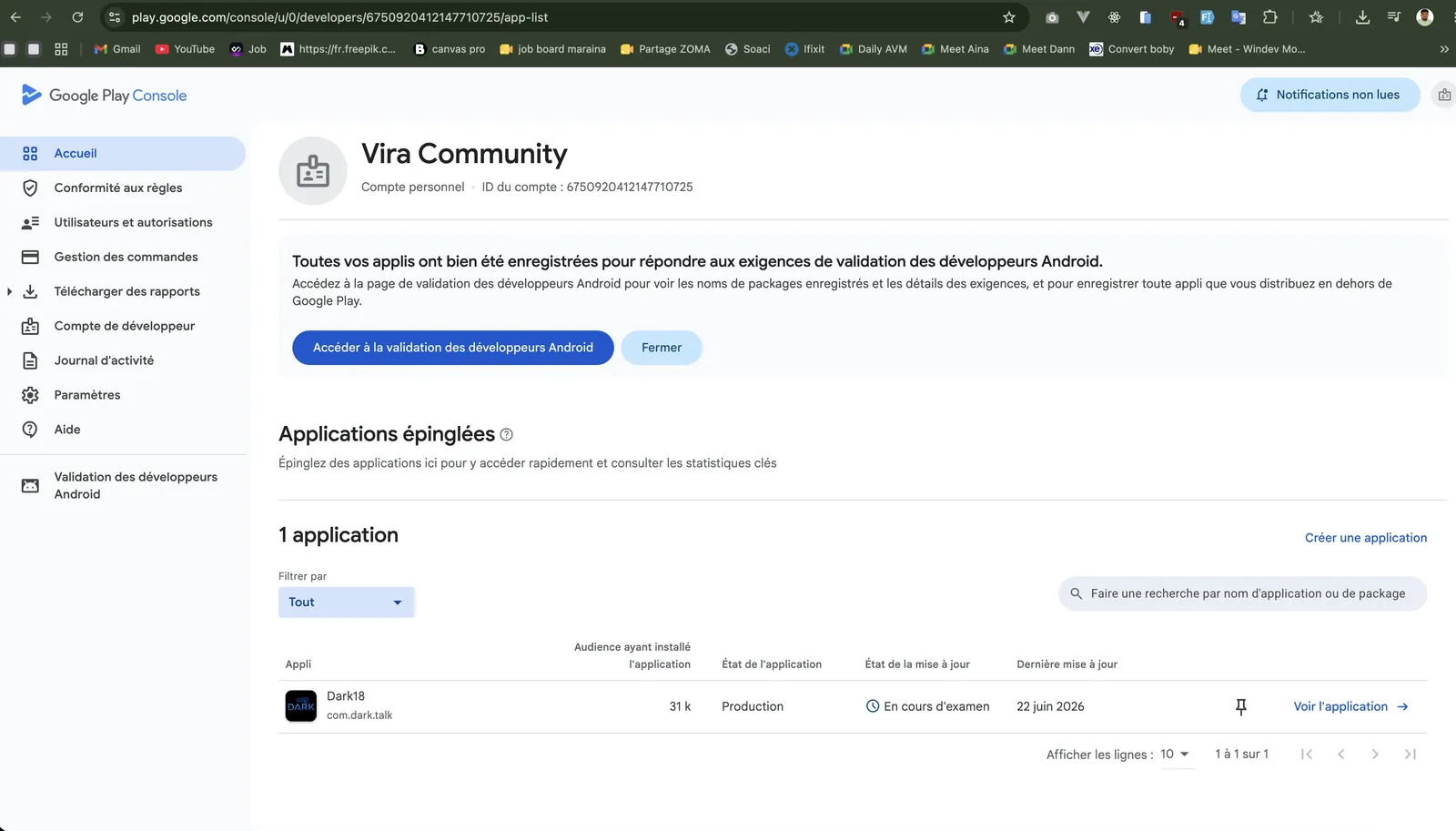Click En cours d'examen status
1456x831 pixels.
point(927,707)
